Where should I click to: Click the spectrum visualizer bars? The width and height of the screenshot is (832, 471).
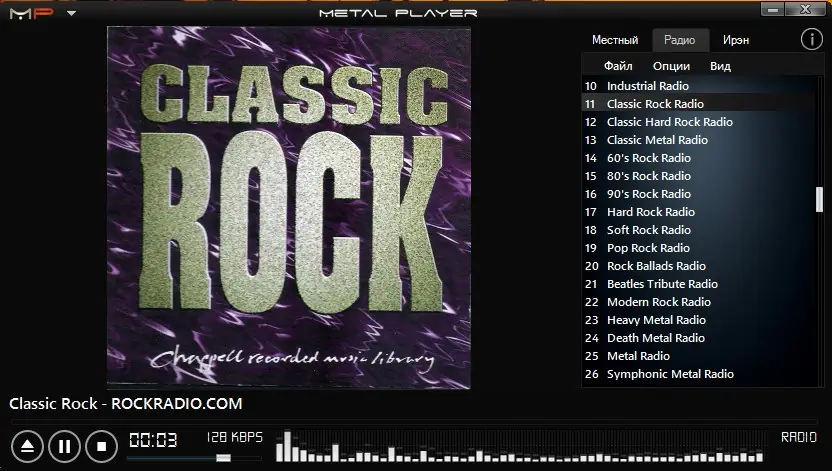point(520,446)
